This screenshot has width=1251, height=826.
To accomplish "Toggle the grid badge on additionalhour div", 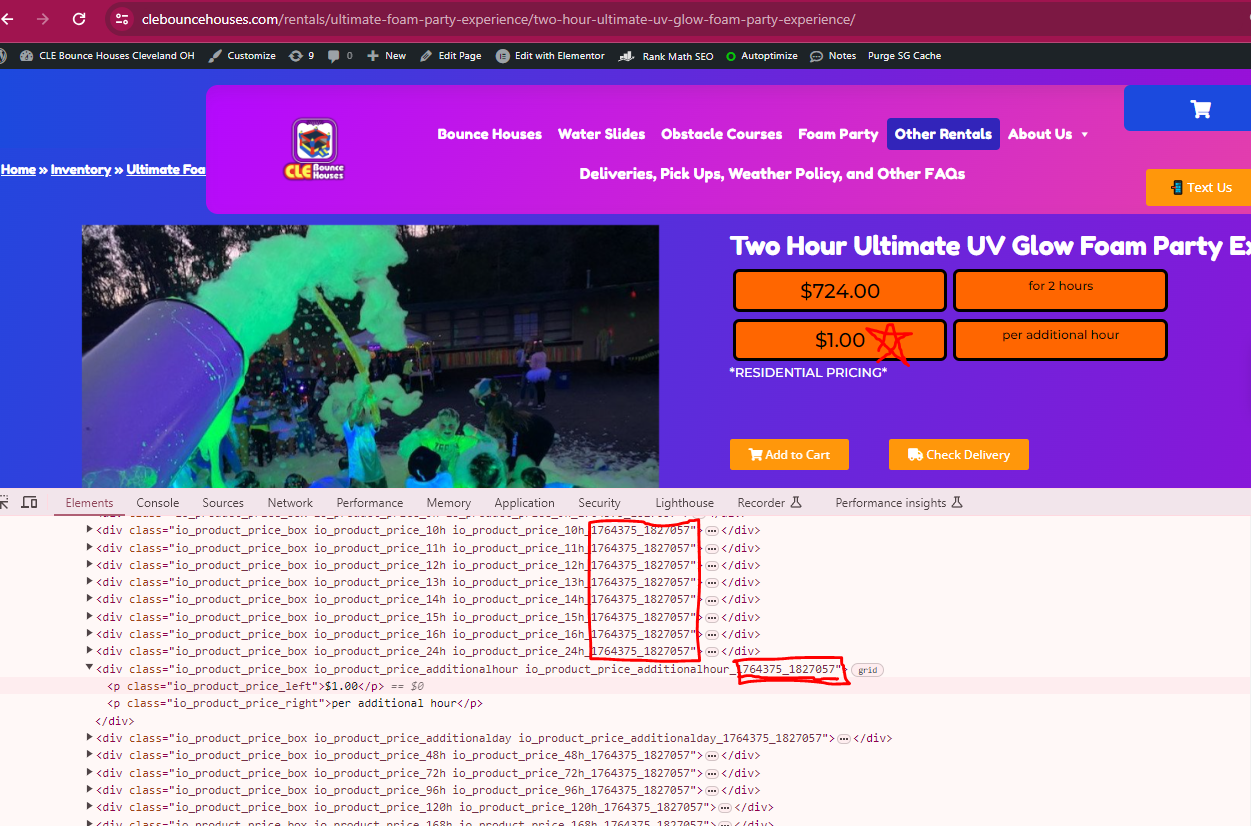I will point(867,670).
